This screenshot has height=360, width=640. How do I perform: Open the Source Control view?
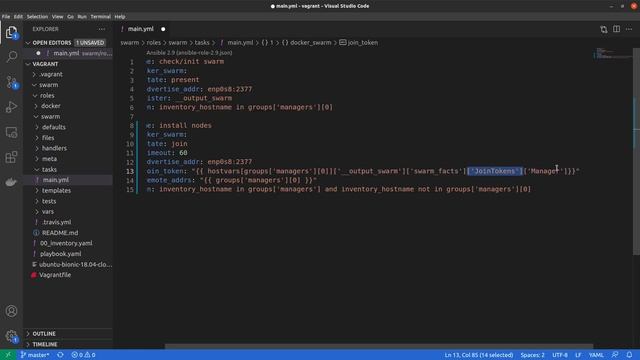tap(11, 82)
